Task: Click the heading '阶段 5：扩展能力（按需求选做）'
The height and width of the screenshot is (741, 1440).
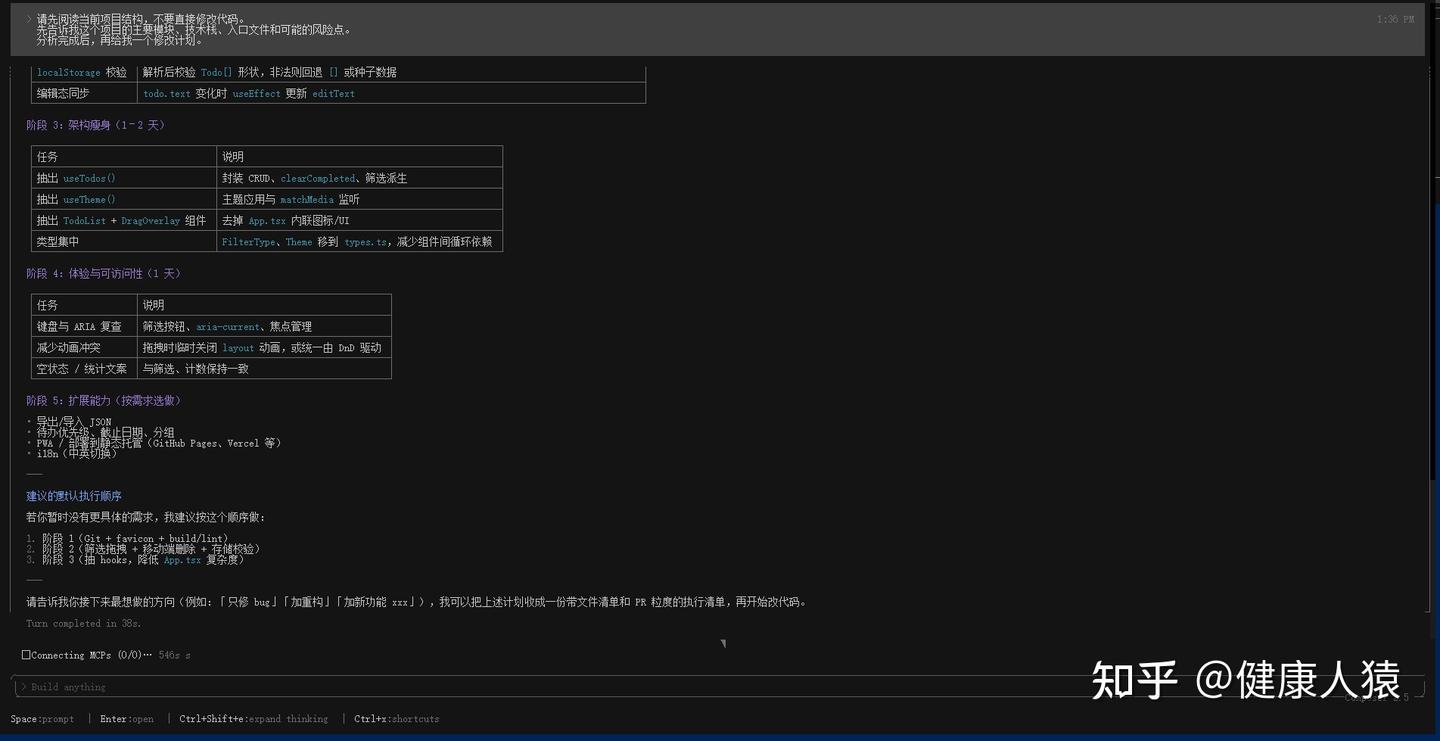Action: [x=104, y=400]
